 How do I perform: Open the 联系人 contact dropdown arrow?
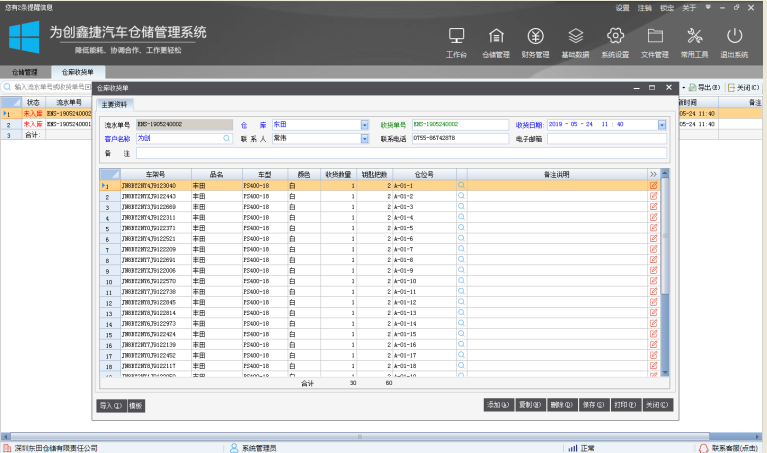(x=364, y=139)
